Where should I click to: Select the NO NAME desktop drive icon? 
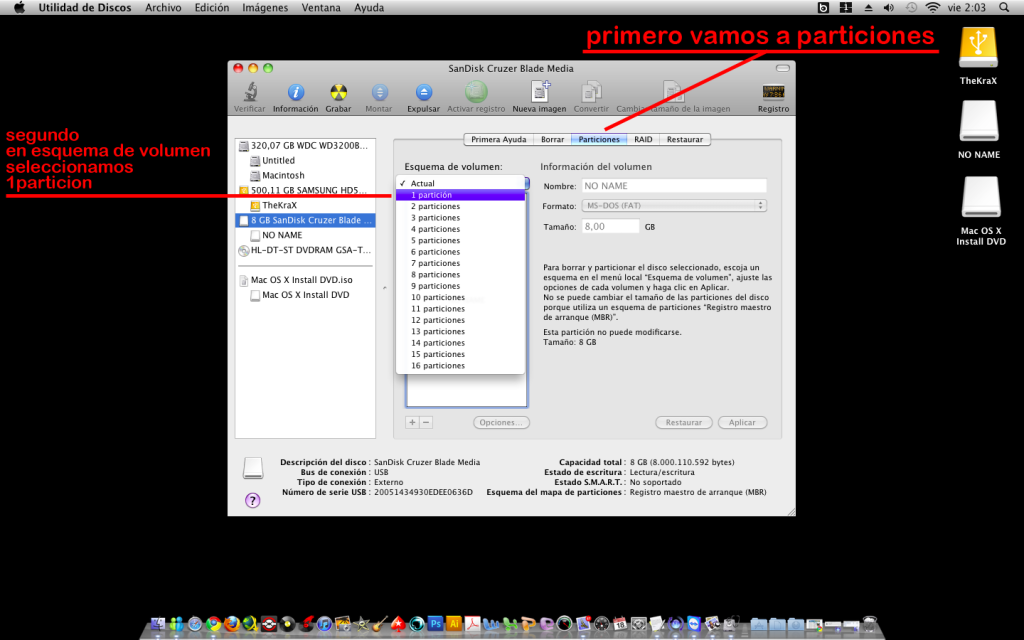click(978, 121)
